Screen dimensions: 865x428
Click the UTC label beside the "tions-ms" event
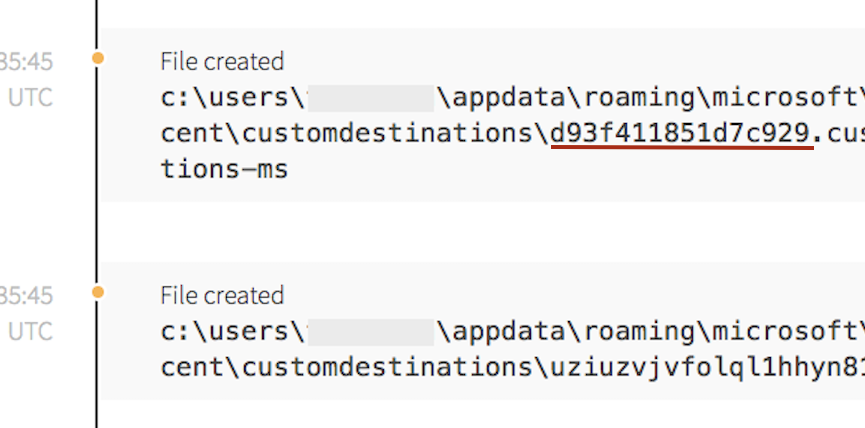click(x=30, y=98)
